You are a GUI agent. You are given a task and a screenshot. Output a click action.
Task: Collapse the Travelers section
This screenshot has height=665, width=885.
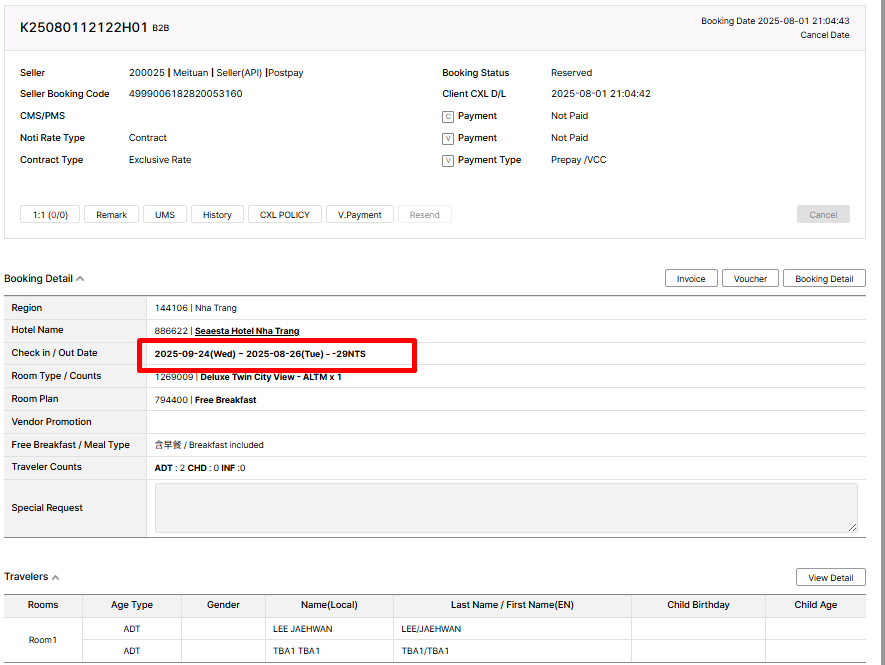(x=55, y=577)
